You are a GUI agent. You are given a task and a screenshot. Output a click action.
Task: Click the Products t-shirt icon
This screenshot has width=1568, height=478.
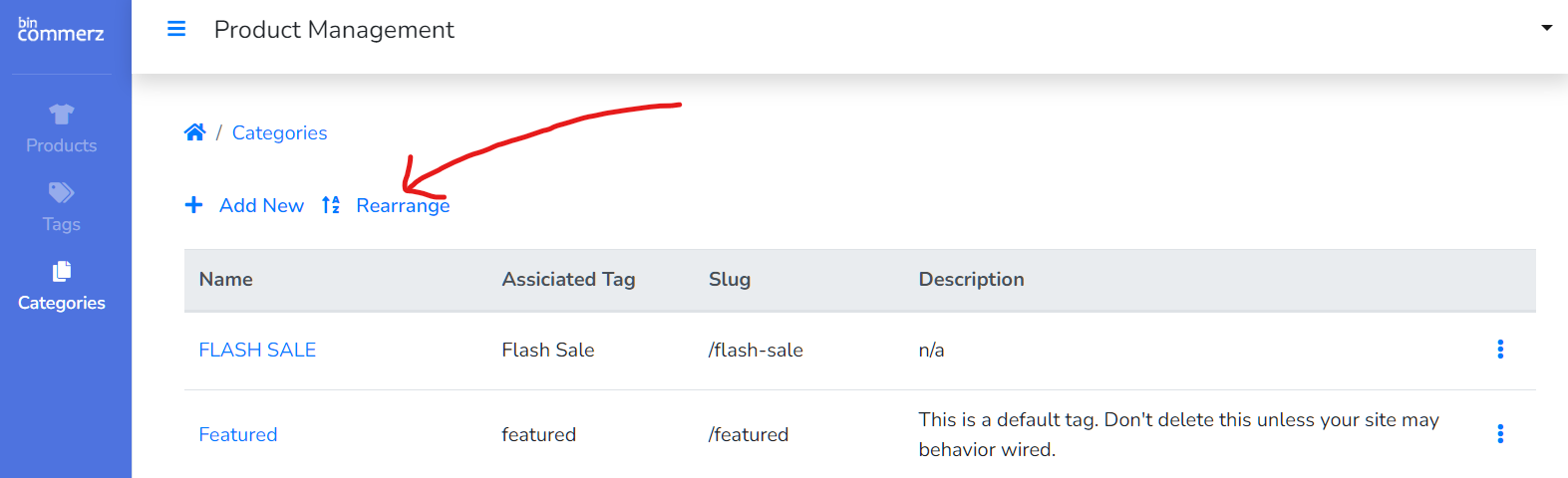pos(61,114)
